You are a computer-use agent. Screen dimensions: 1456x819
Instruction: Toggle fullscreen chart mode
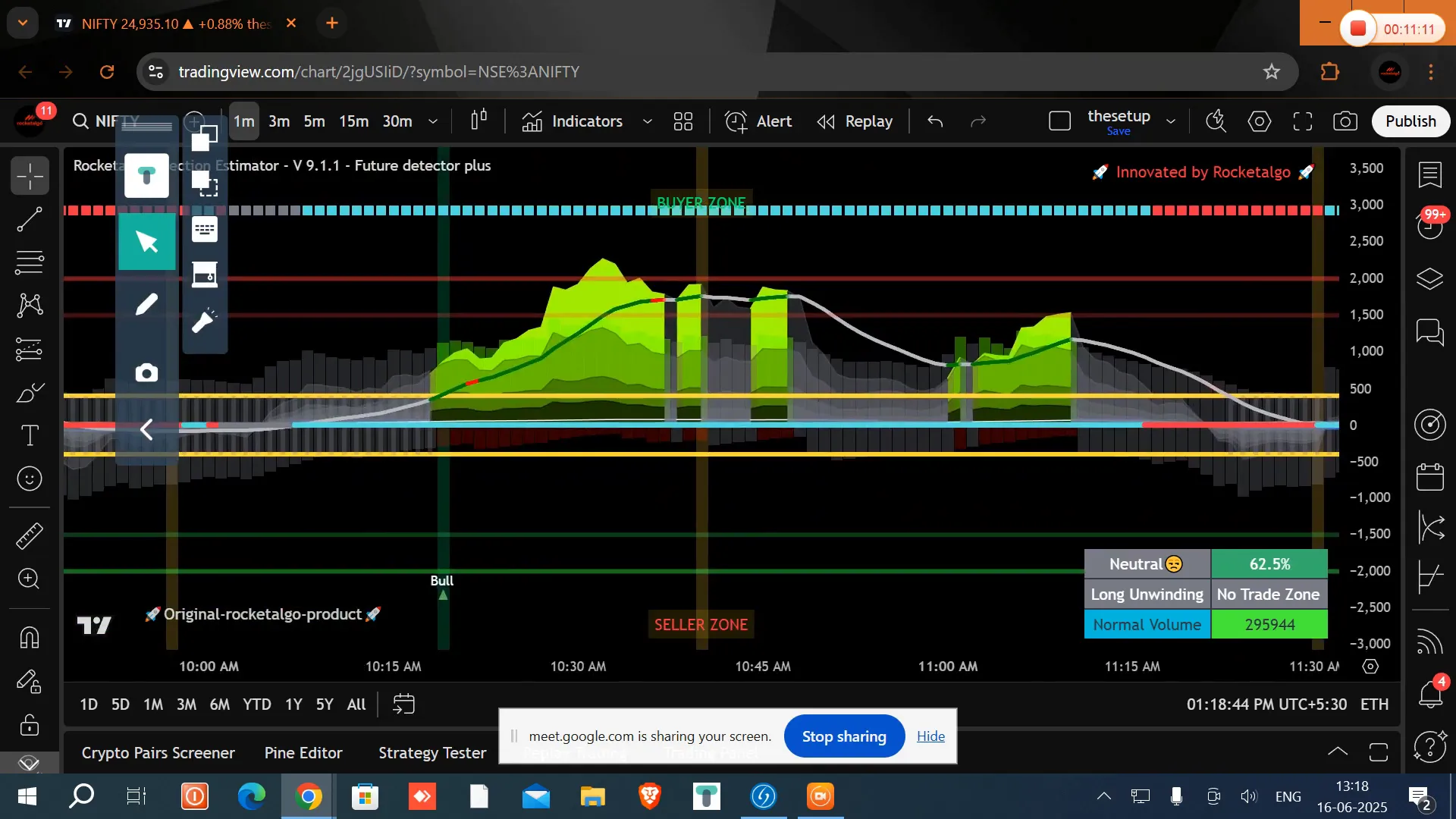tap(1303, 121)
